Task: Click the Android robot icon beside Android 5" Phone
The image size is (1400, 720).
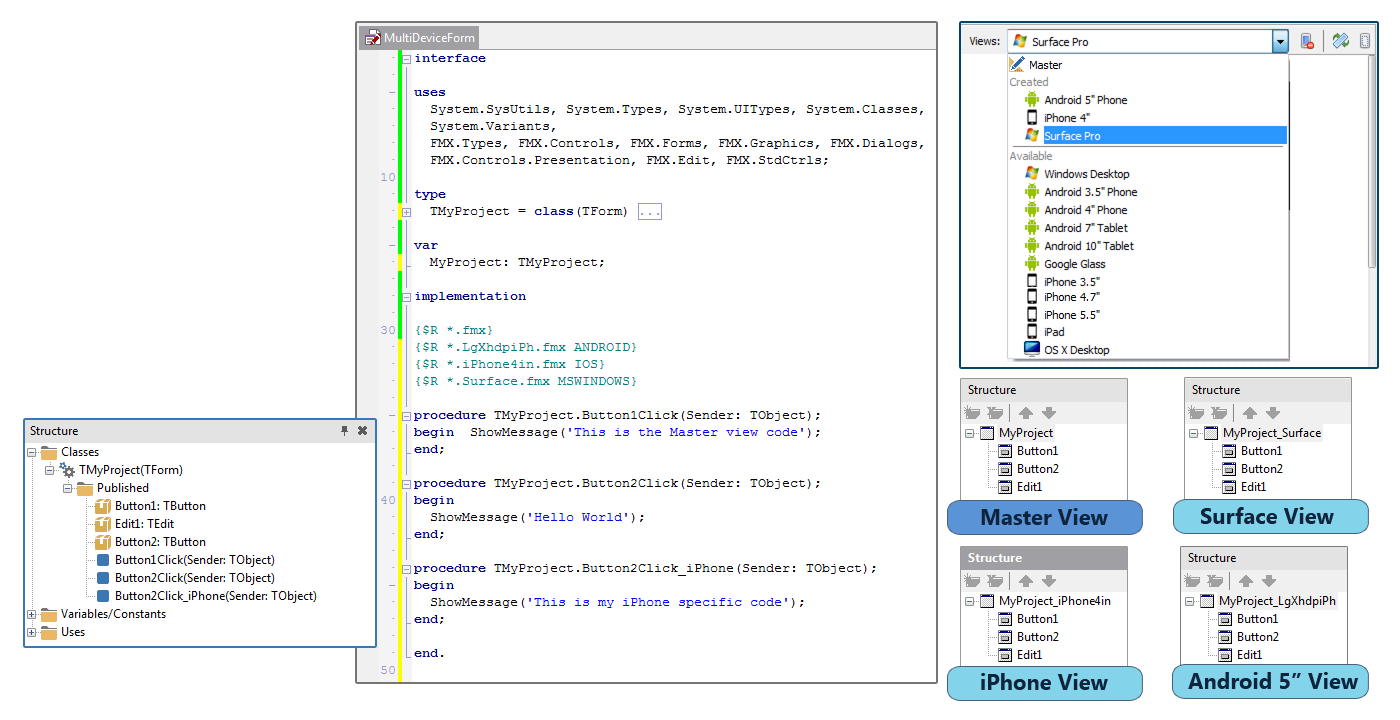Action: [x=1032, y=99]
